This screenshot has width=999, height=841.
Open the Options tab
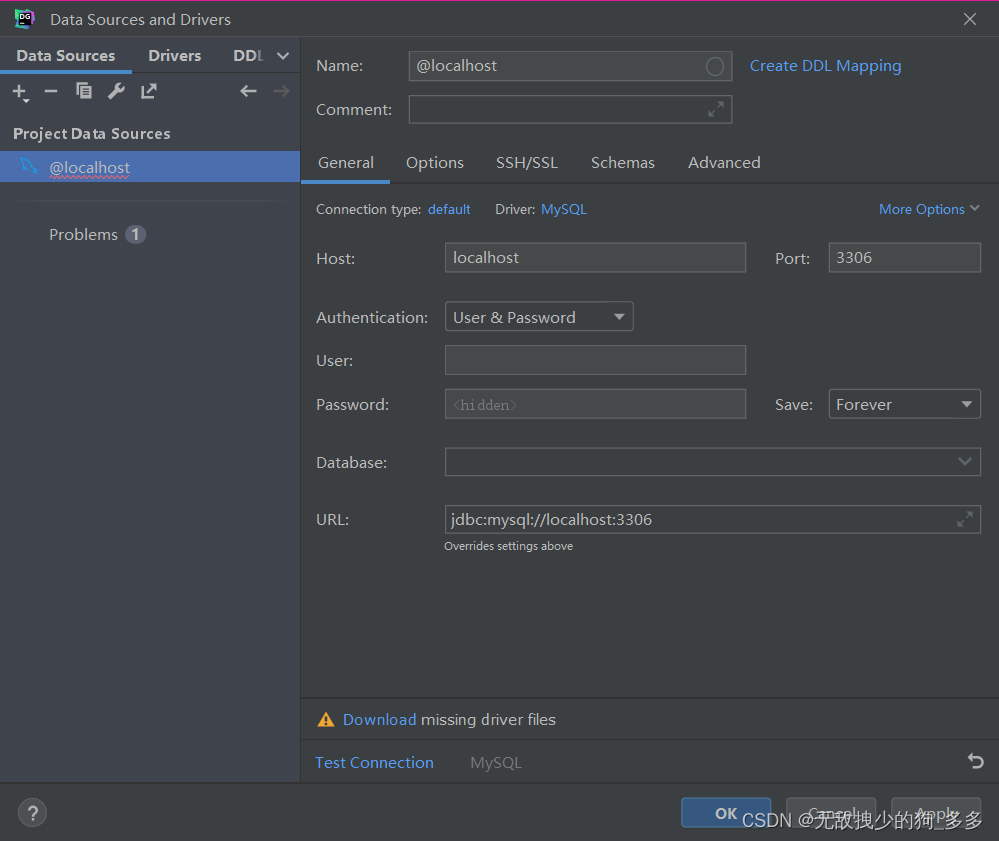[435, 163]
